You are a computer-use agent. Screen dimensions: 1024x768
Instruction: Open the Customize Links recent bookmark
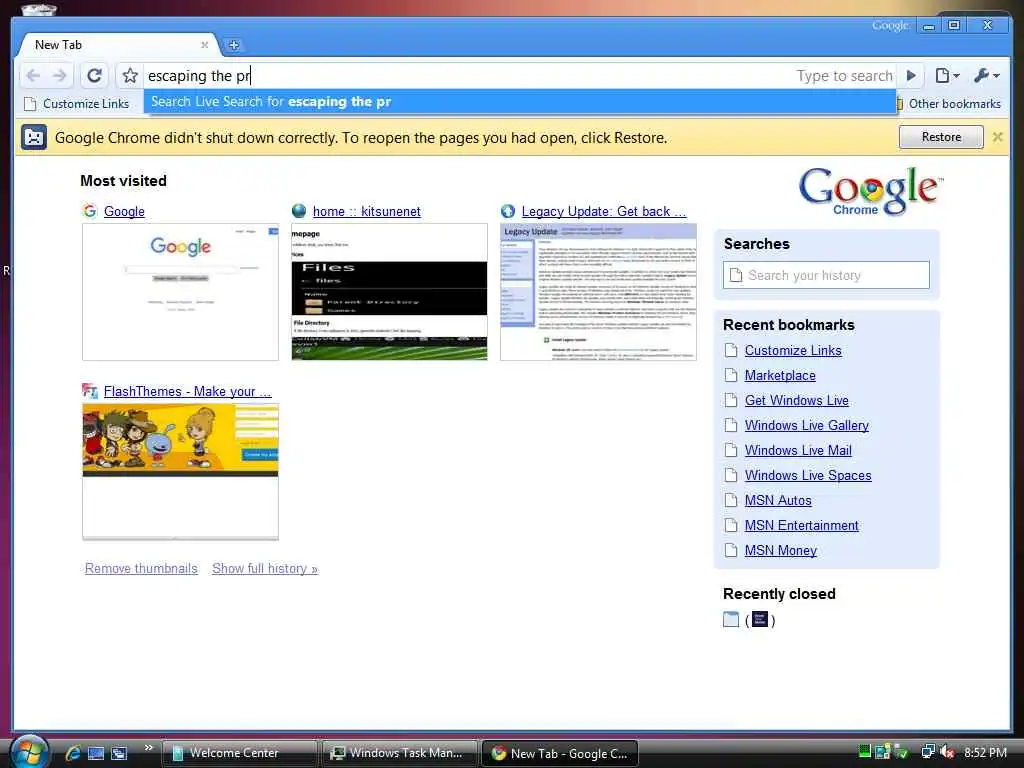click(x=793, y=351)
